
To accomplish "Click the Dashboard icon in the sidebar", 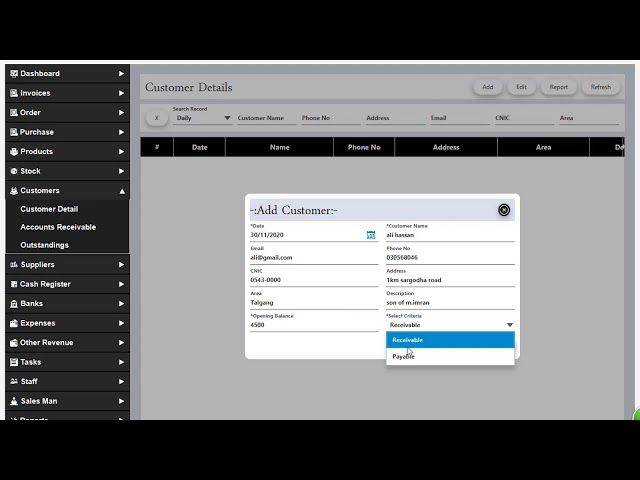I will pyautogui.click(x=14, y=74).
